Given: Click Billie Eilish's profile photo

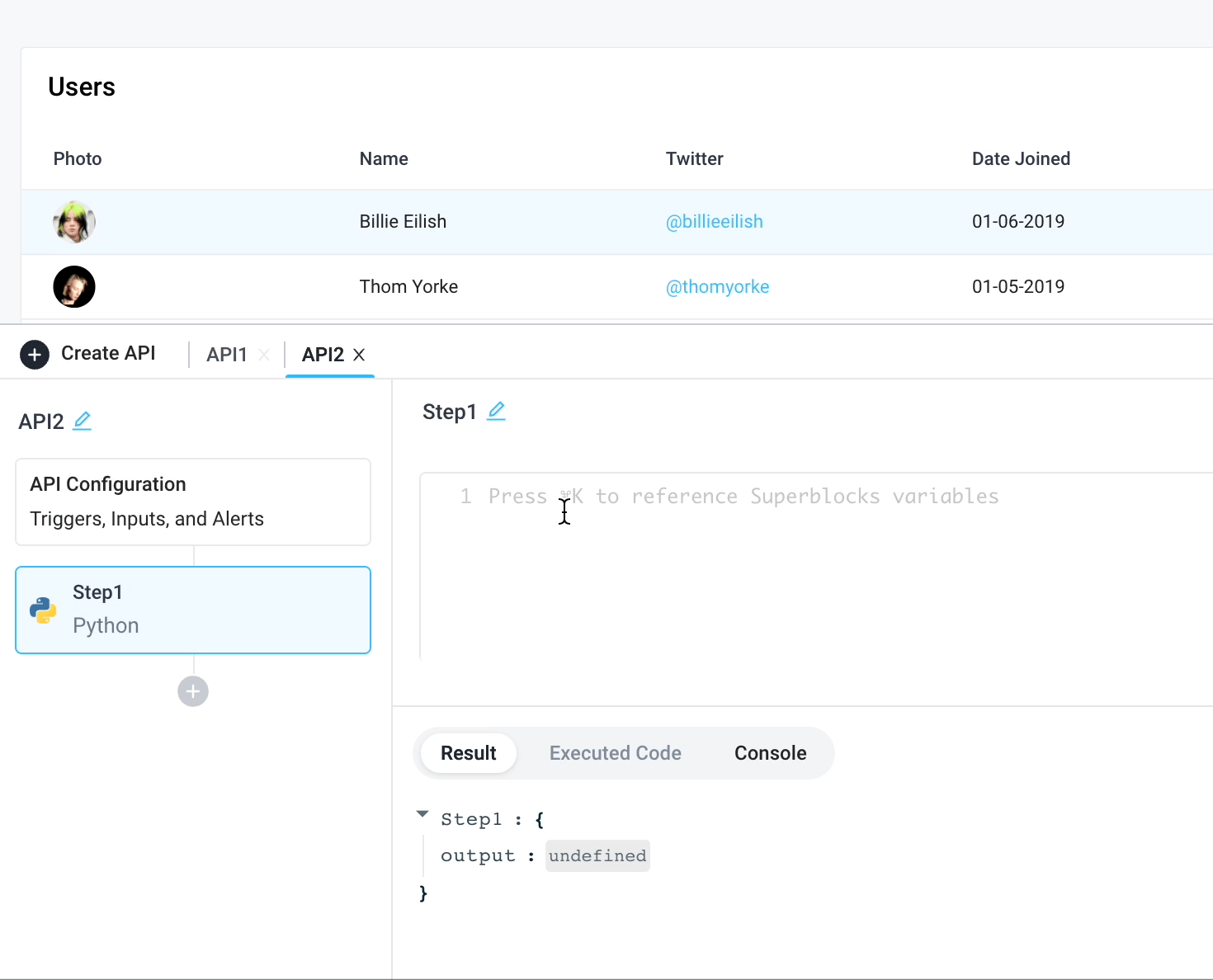Looking at the screenshot, I should tap(74, 222).
